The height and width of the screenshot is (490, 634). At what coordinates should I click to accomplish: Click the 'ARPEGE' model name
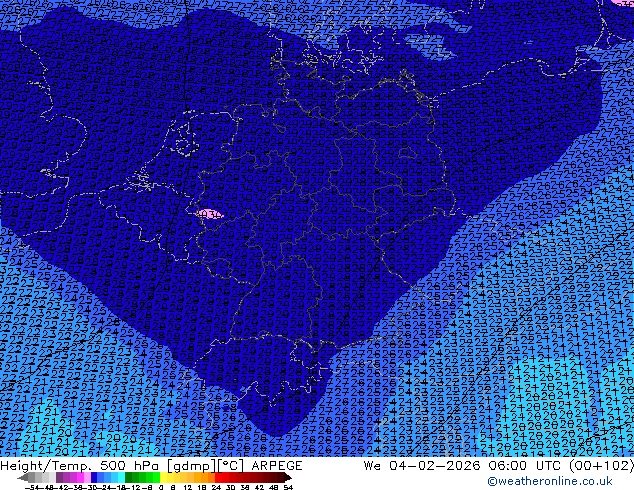tap(277, 466)
